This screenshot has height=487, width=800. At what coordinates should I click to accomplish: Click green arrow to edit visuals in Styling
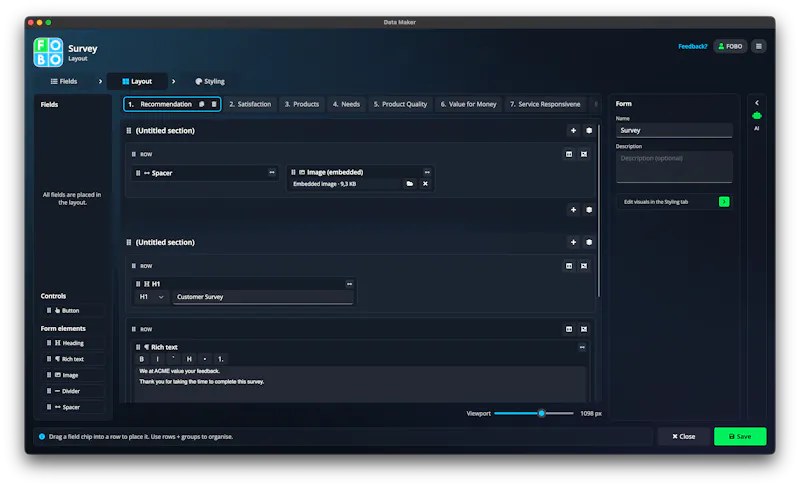[x=724, y=201]
